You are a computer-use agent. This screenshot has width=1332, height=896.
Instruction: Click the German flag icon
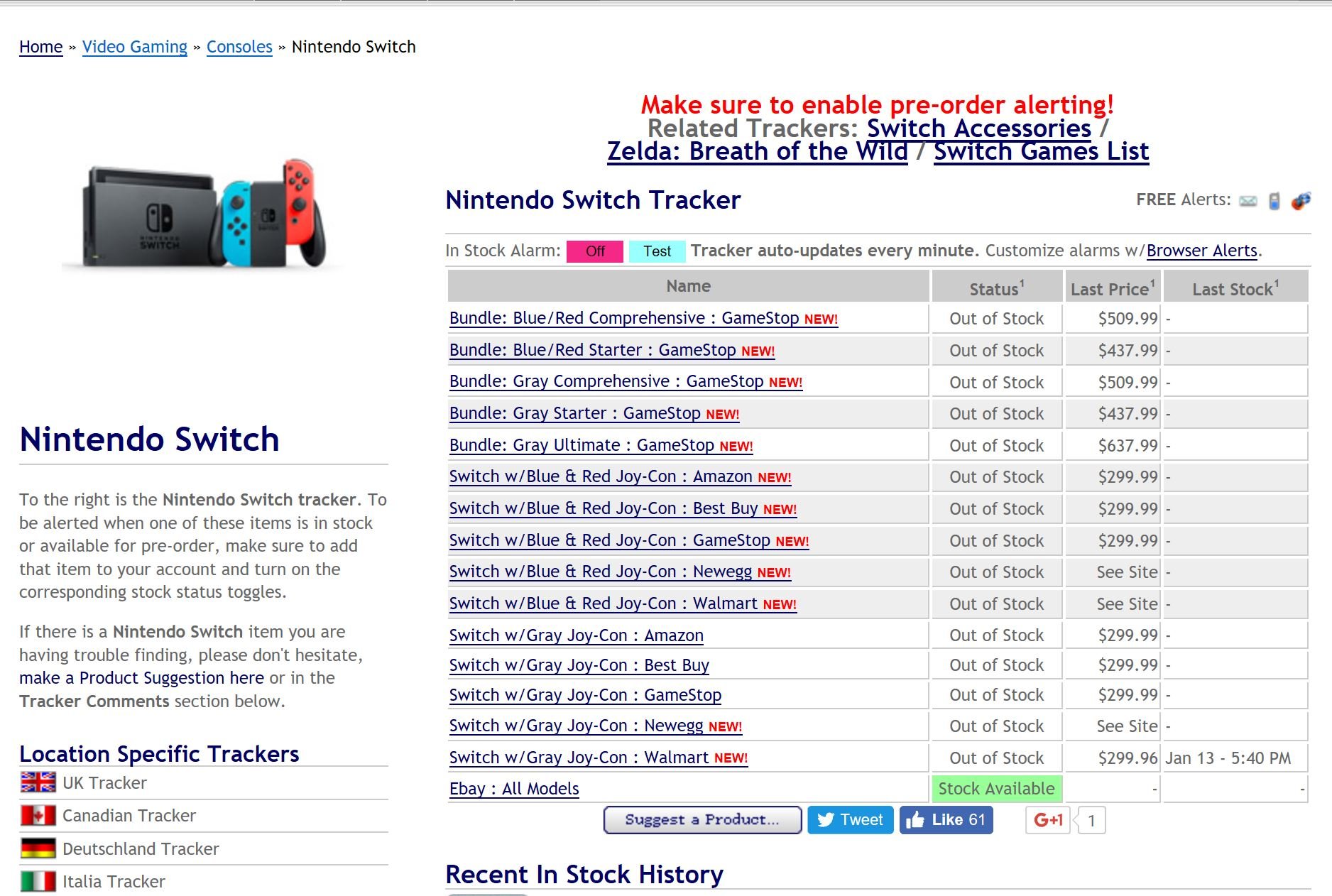tap(38, 848)
